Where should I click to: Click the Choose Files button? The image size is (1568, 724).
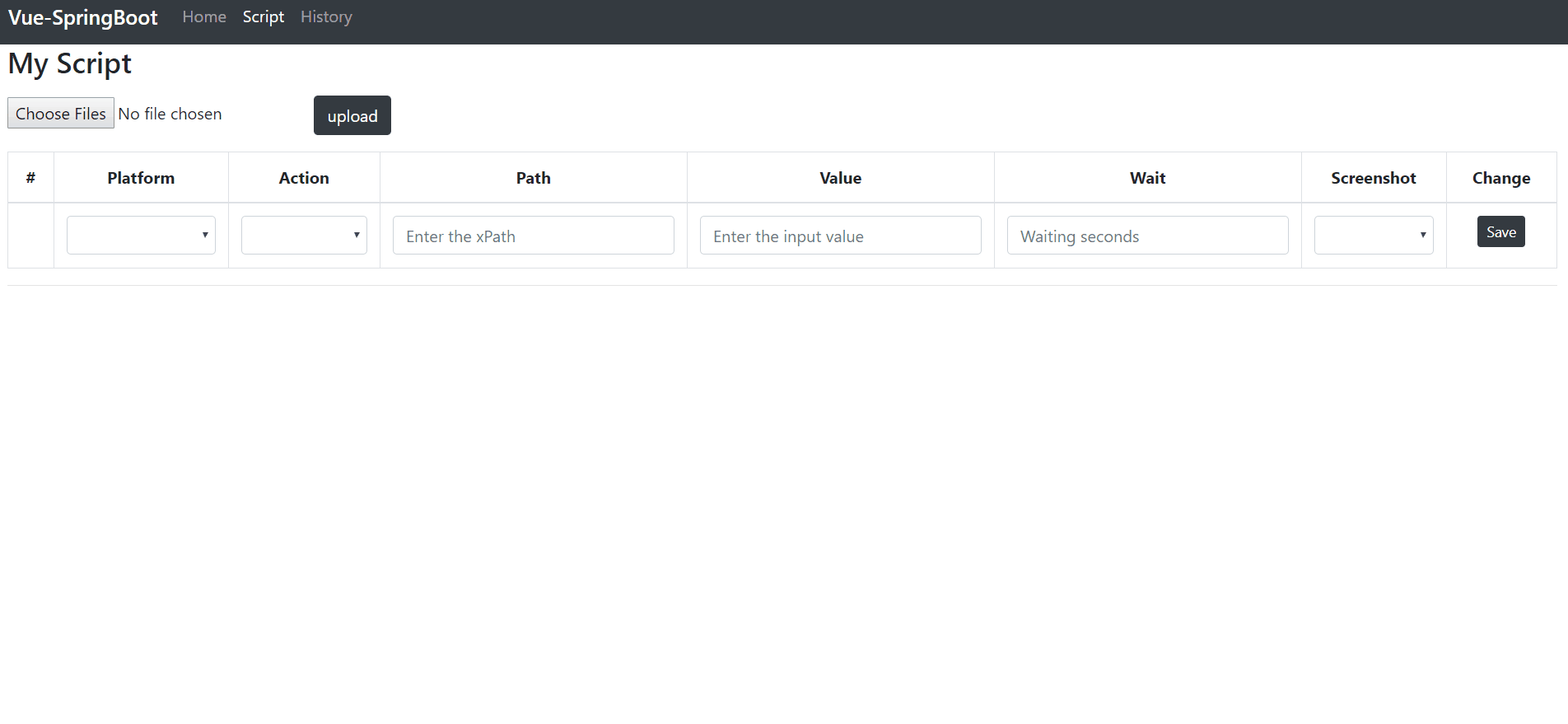pyautogui.click(x=61, y=114)
